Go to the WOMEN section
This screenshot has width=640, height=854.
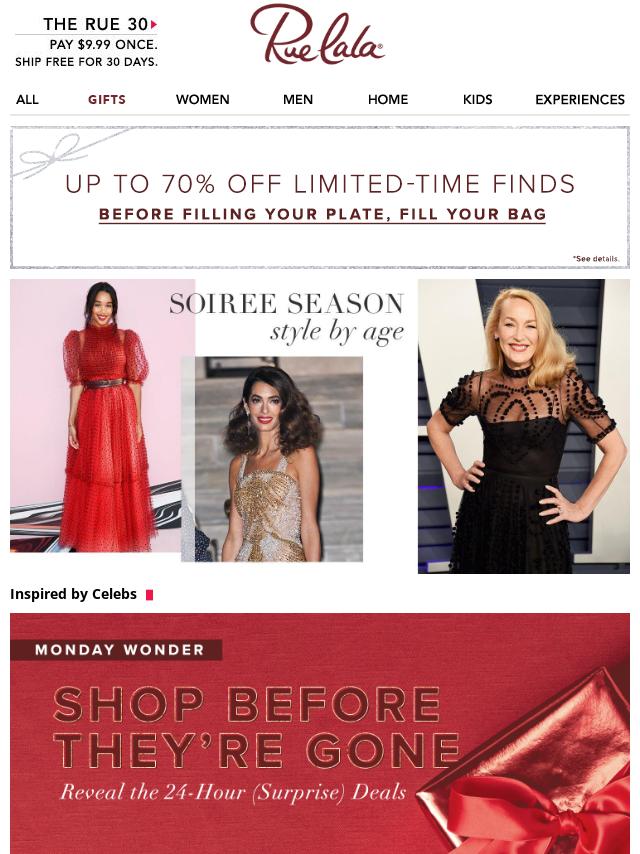203,100
